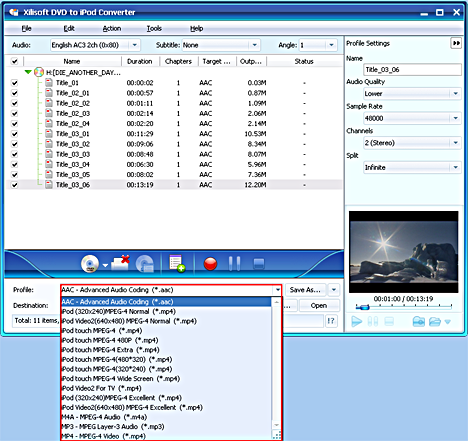Open the Audio Quality dropdown
Image resolution: width=468 pixels, height=441 pixels.
pos(456,94)
